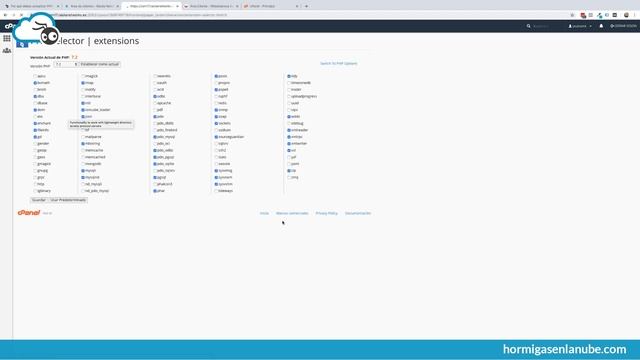Toggle the ioncube_loader extension checkbox
Image resolution: width=640 pixels, height=360 pixels.
pyautogui.click(x=83, y=110)
